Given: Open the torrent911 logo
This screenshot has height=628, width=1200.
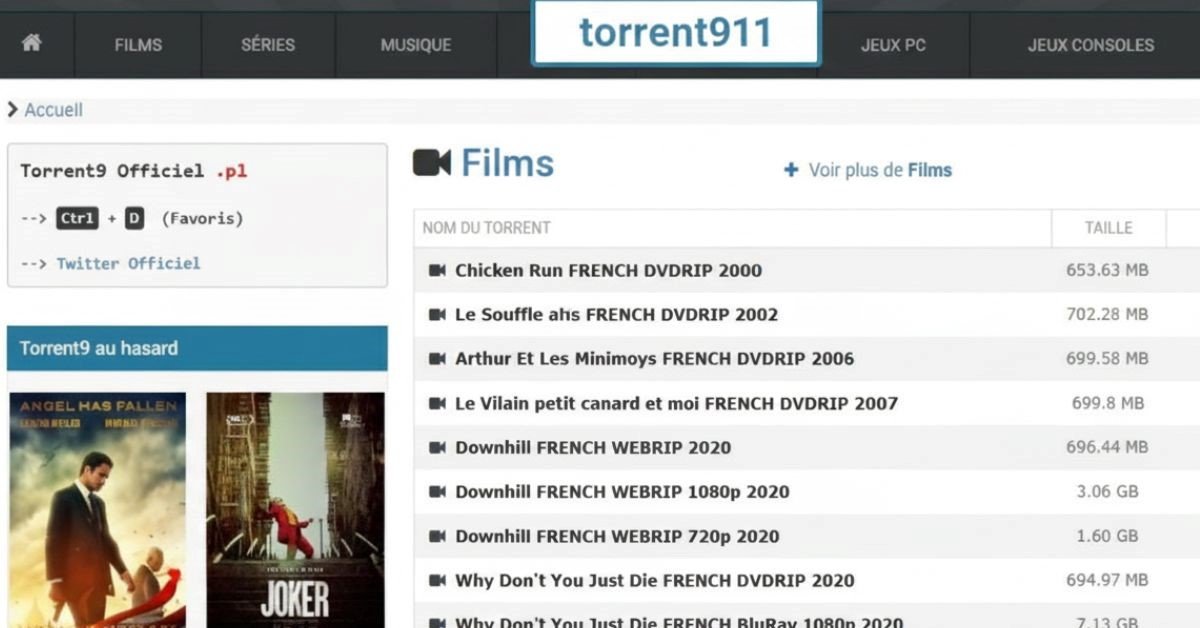Looking at the screenshot, I should pos(675,33).
